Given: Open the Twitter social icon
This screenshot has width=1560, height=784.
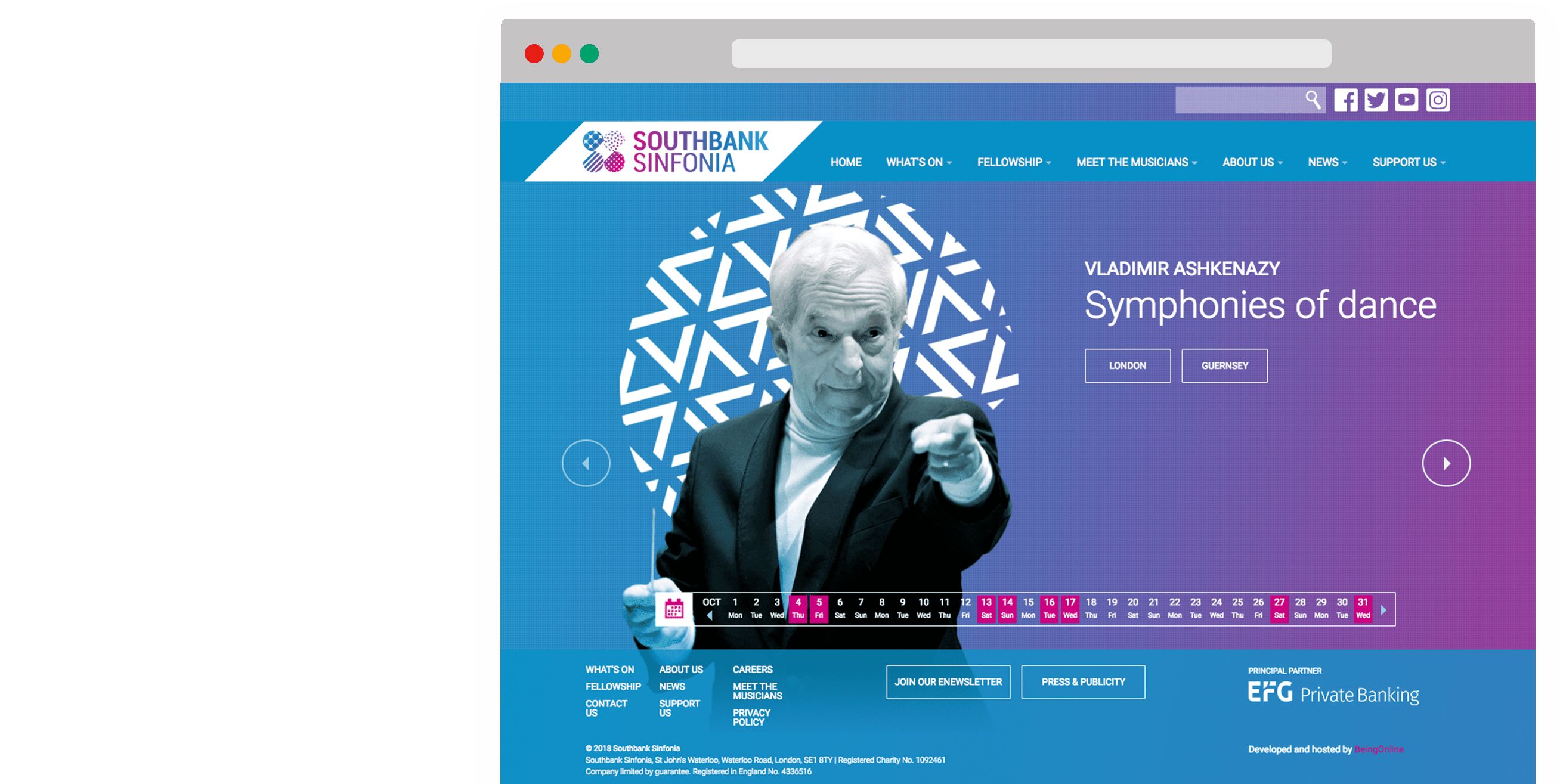Looking at the screenshot, I should click(x=1376, y=101).
